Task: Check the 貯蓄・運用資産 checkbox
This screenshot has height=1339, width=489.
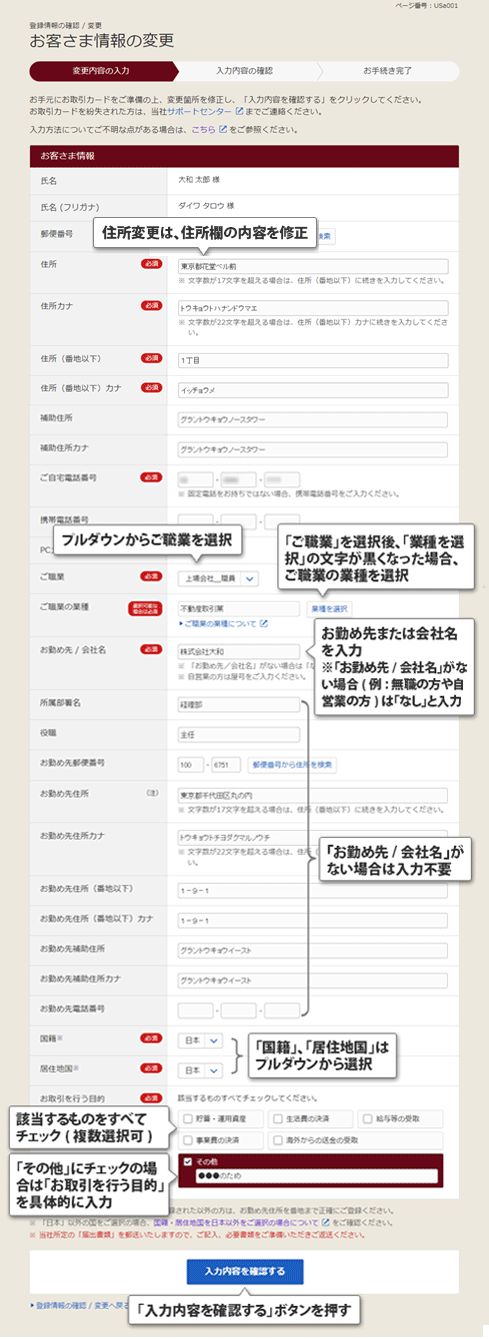Action: (188, 1117)
